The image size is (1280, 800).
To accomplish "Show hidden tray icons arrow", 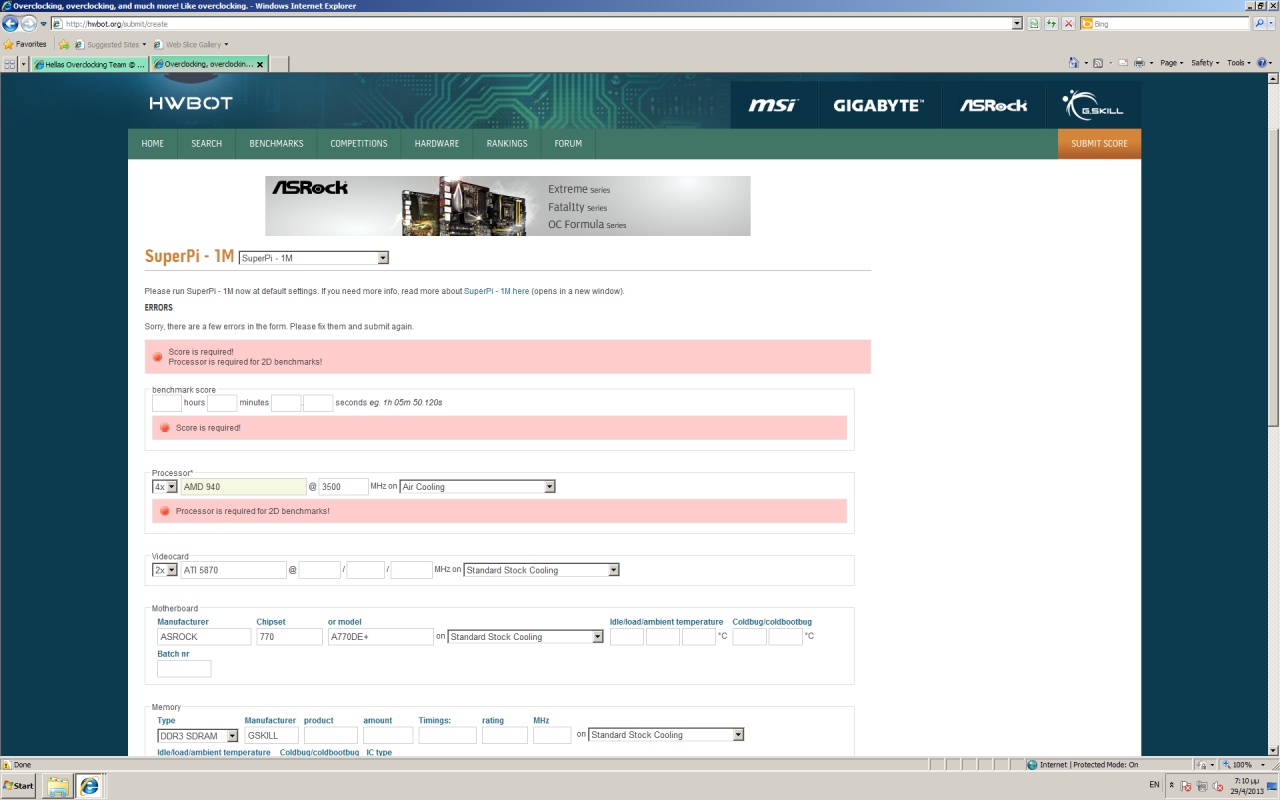I will coord(1172,786).
